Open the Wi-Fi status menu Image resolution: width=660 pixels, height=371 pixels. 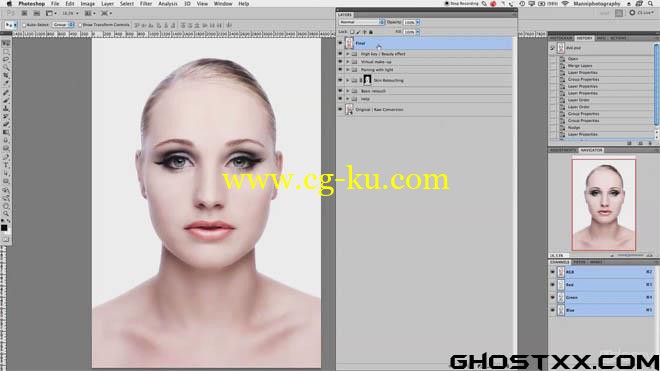(565, 4)
